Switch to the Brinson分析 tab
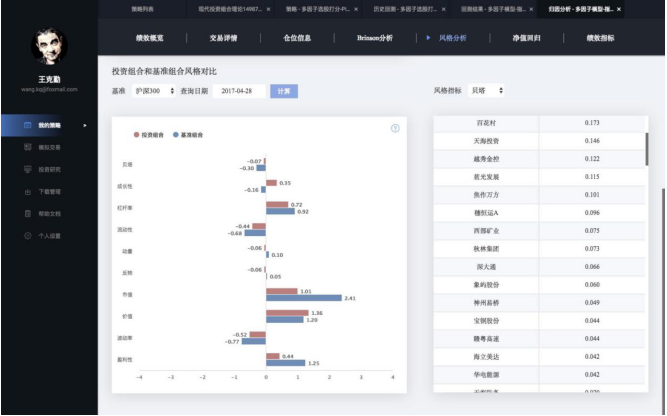Screen dimensions: 667x416 375,37
